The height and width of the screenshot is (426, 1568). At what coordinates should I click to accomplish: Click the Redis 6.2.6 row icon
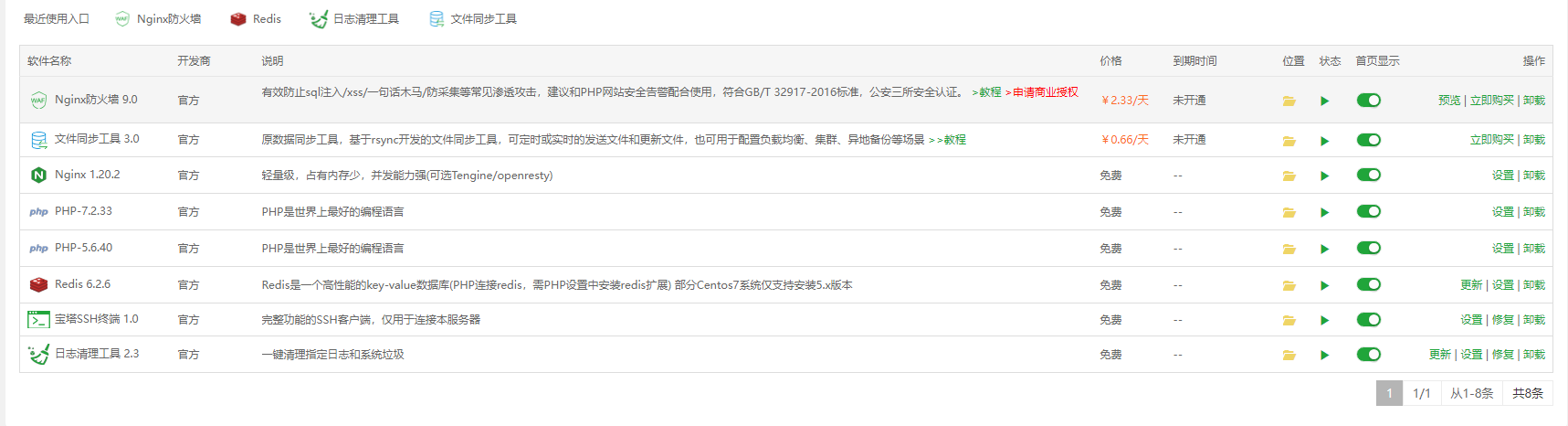38,284
